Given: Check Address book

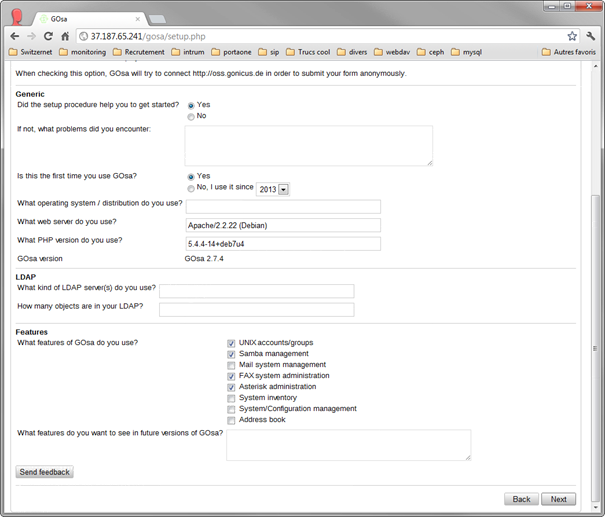Looking at the screenshot, I should pos(231,421).
